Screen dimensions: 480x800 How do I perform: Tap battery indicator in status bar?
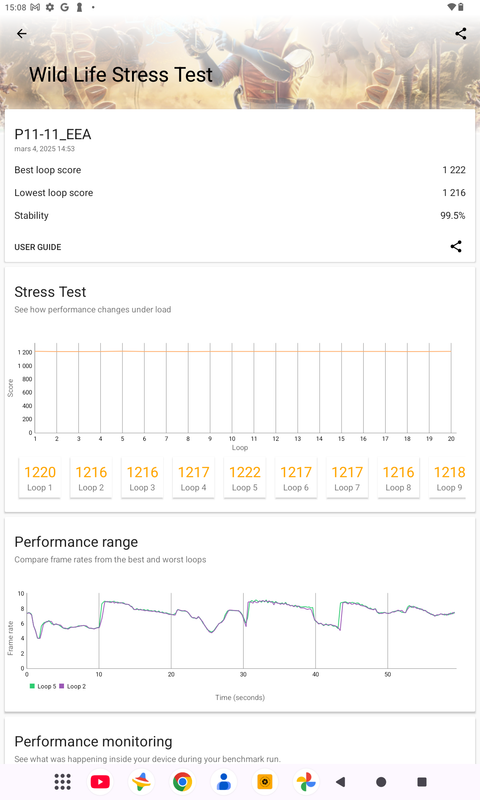(x=461, y=7)
